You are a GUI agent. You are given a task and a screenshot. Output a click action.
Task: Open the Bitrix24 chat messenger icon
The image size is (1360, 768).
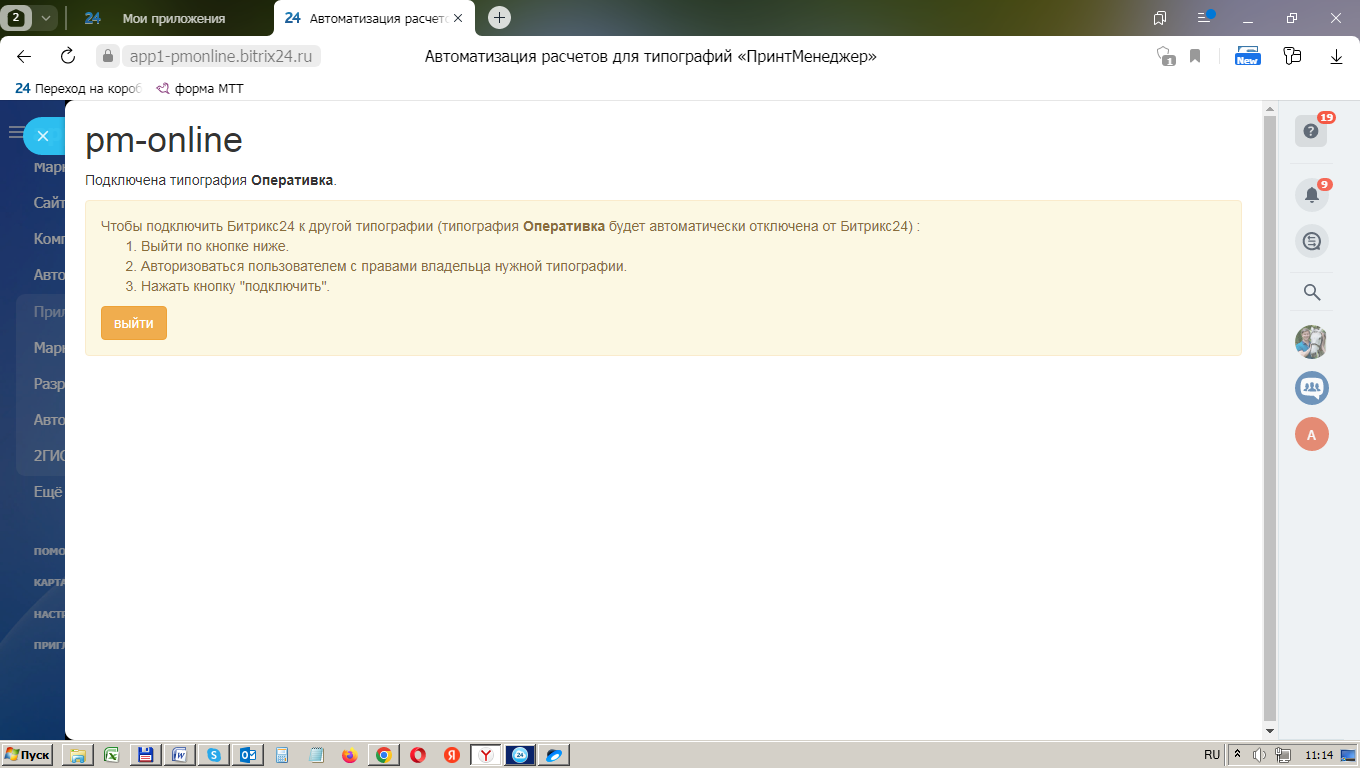(x=1312, y=241)
